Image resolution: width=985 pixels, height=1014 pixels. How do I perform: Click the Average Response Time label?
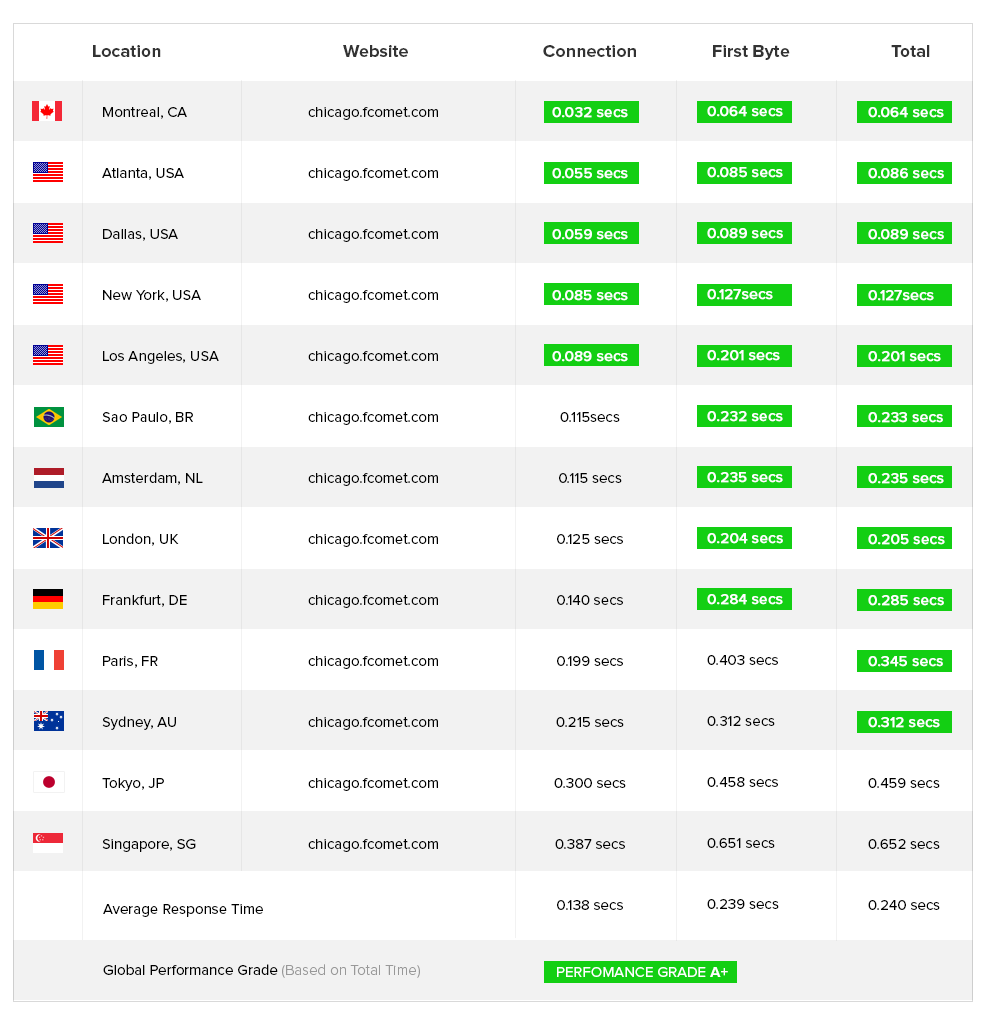183,909
